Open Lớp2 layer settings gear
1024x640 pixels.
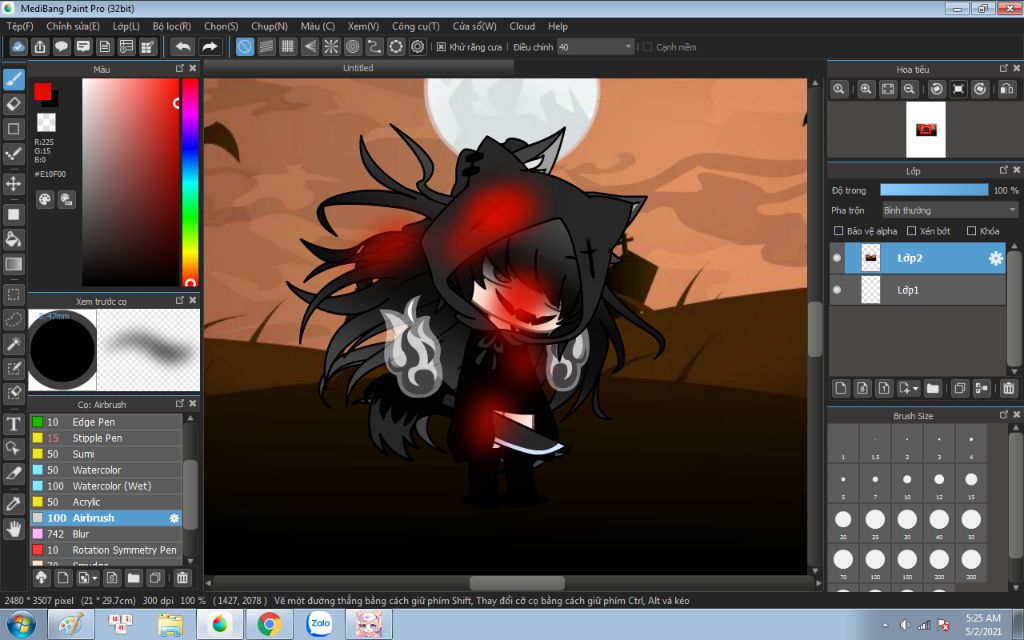point(995,259)
